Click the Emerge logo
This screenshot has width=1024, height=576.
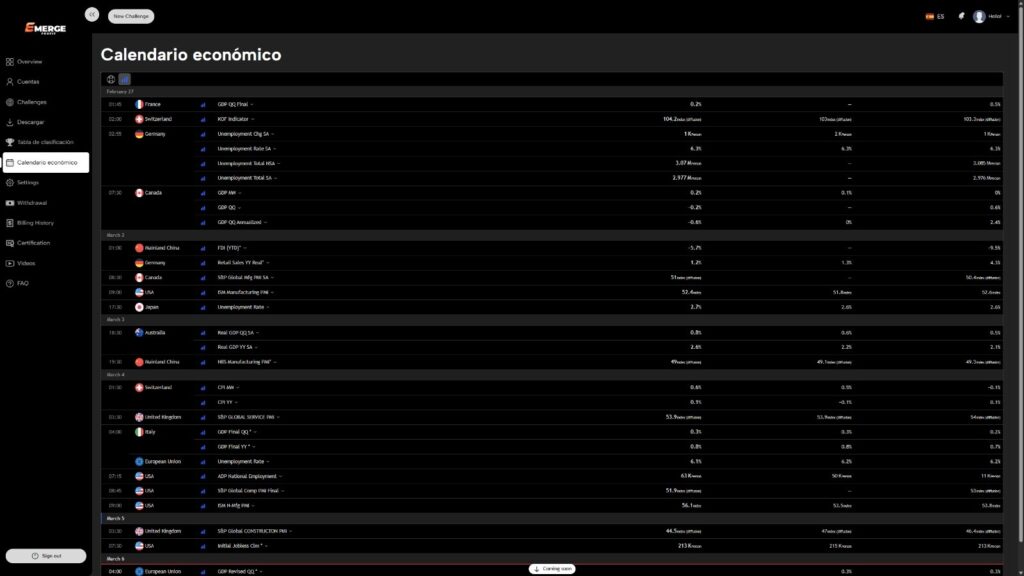pos(46,29)
